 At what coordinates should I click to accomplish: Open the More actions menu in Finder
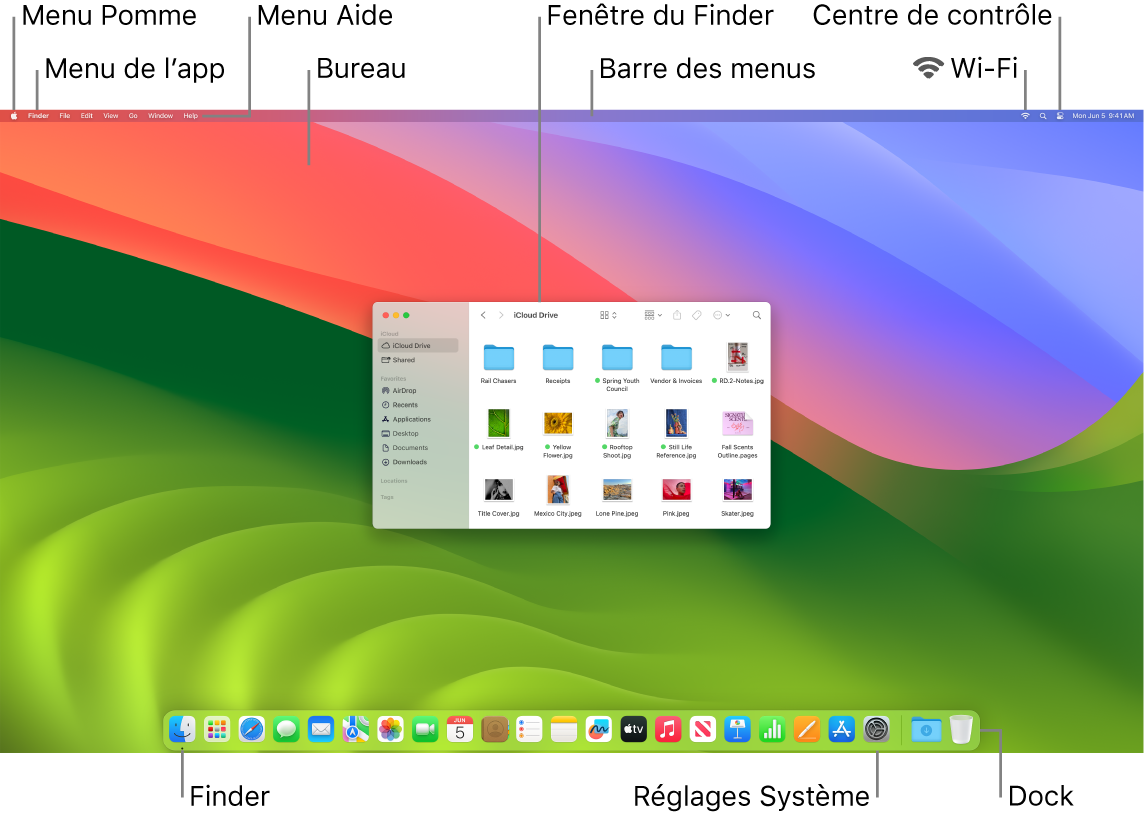(721, 315)
